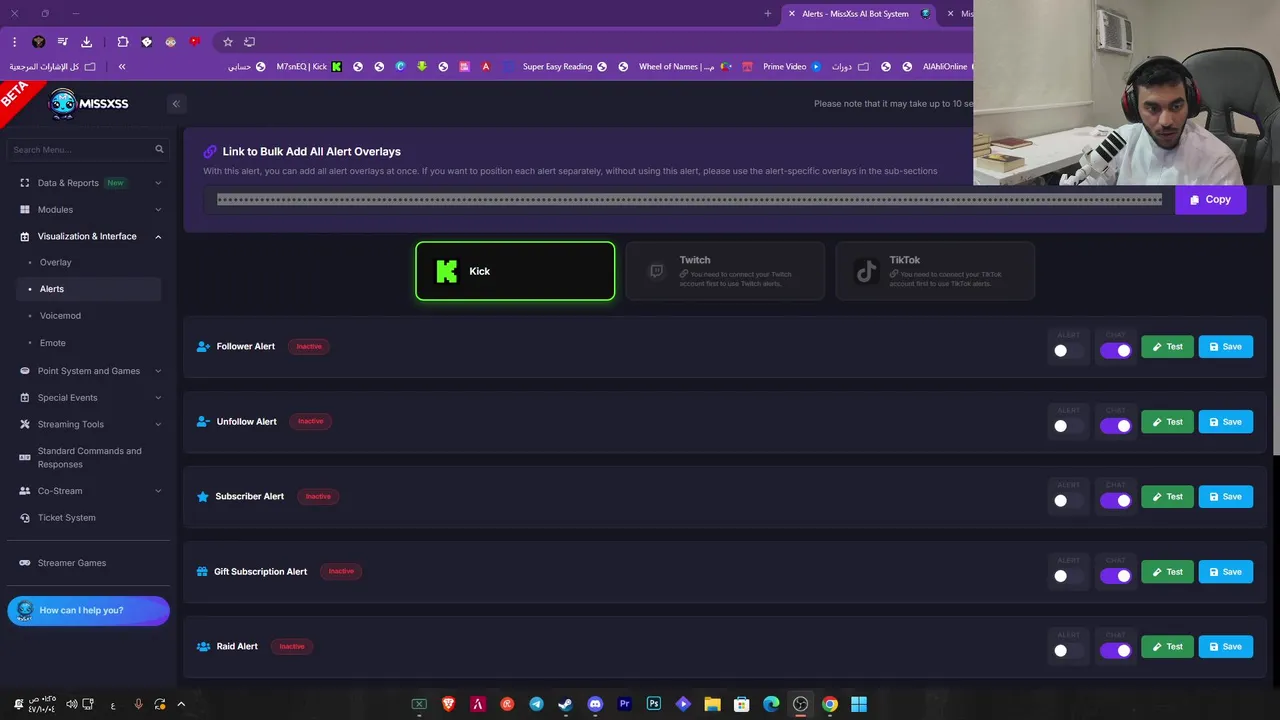The width and height of the screenshot is (1280, 720).
Task: Launch Photoshop from the taskbar
Action: [654, 704]
